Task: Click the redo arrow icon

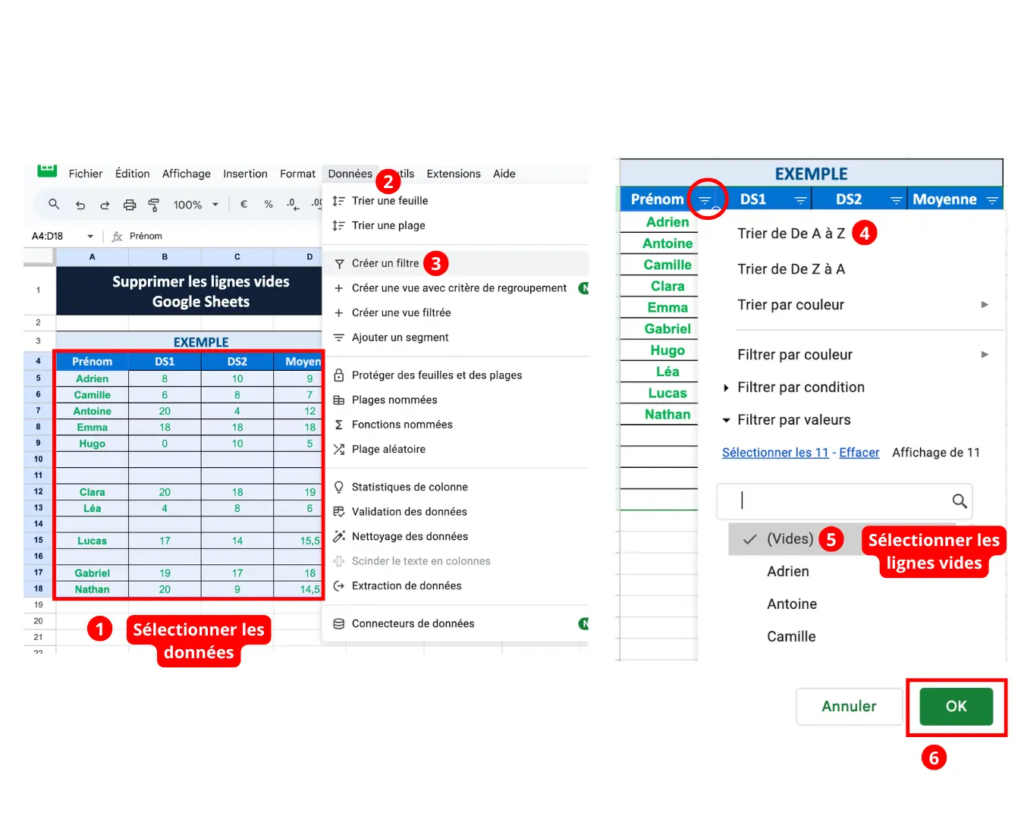Action: tap(104, 205)
